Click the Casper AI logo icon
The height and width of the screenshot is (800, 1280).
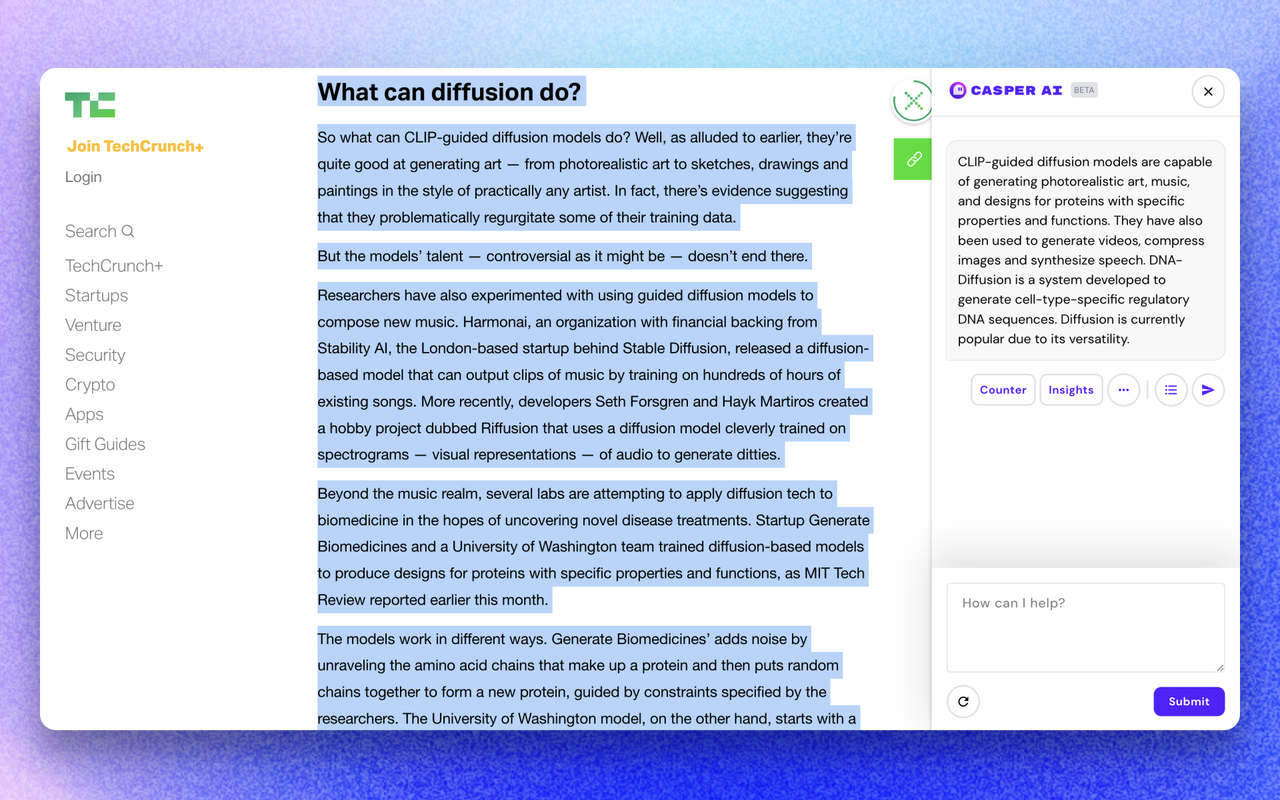tap(958, 90)
